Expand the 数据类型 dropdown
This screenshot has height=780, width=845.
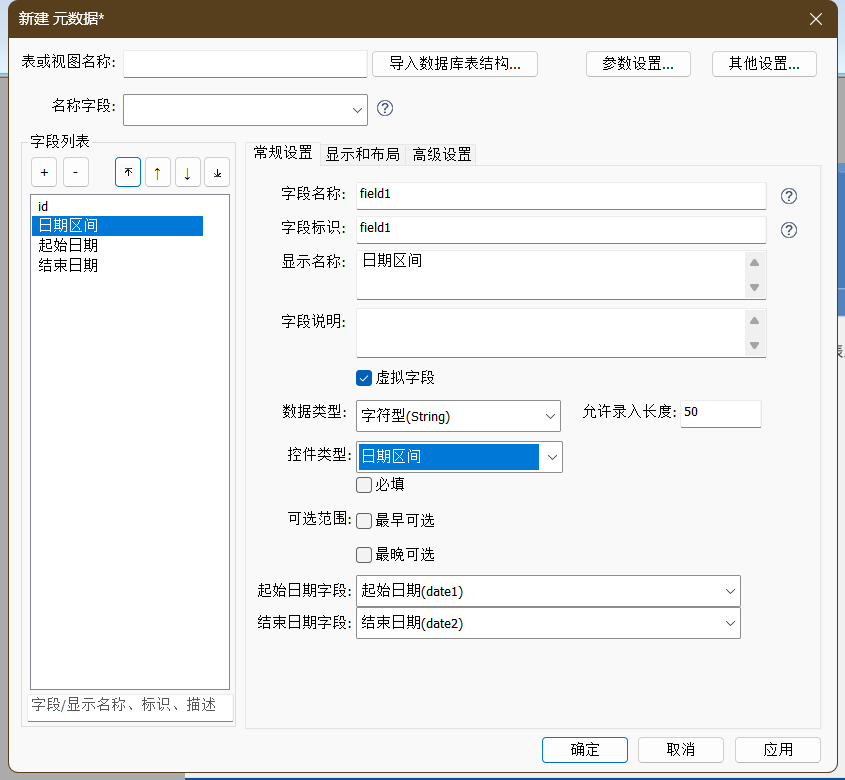550,415
